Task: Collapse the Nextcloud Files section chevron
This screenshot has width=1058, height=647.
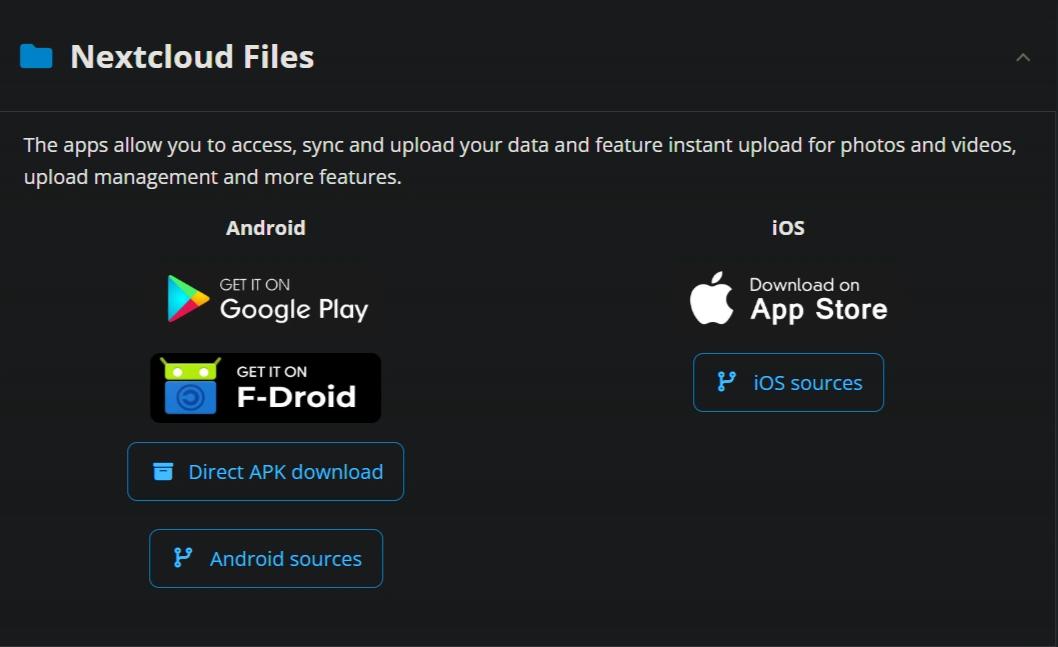Action: point(1023,57)
